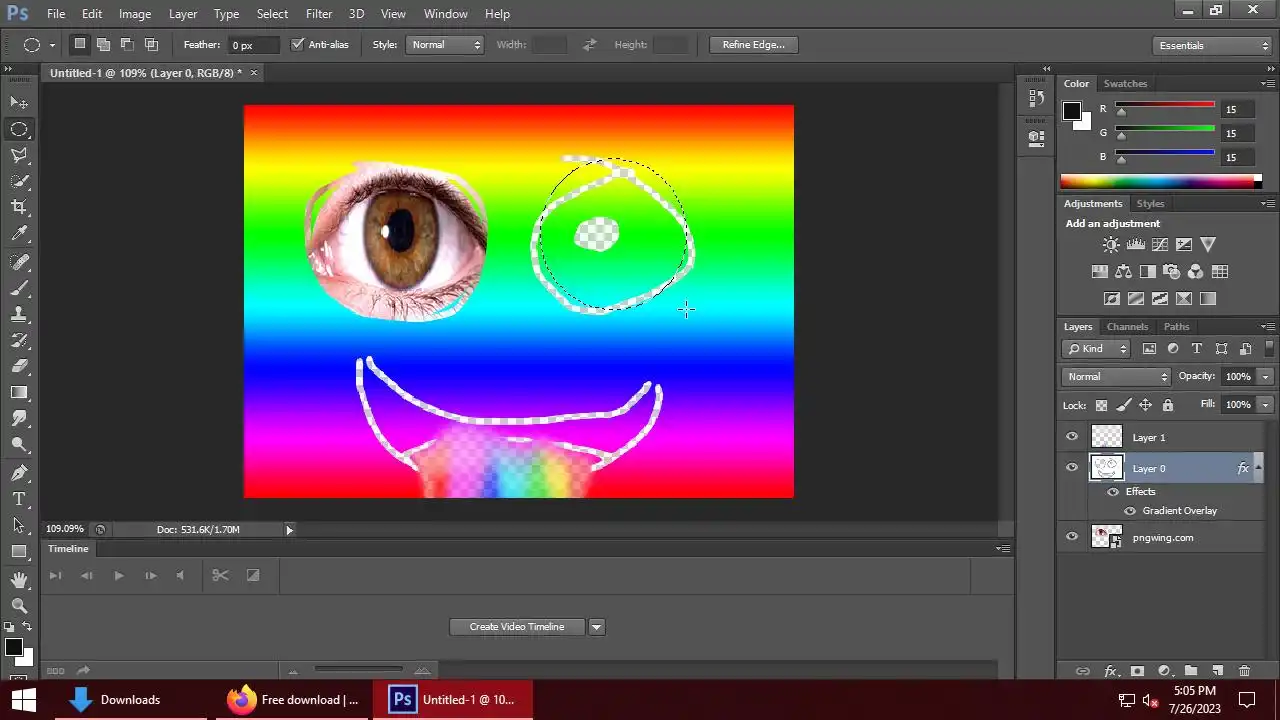Collapse Layer 0 effects list arrow

click(x=1258, y=468)
